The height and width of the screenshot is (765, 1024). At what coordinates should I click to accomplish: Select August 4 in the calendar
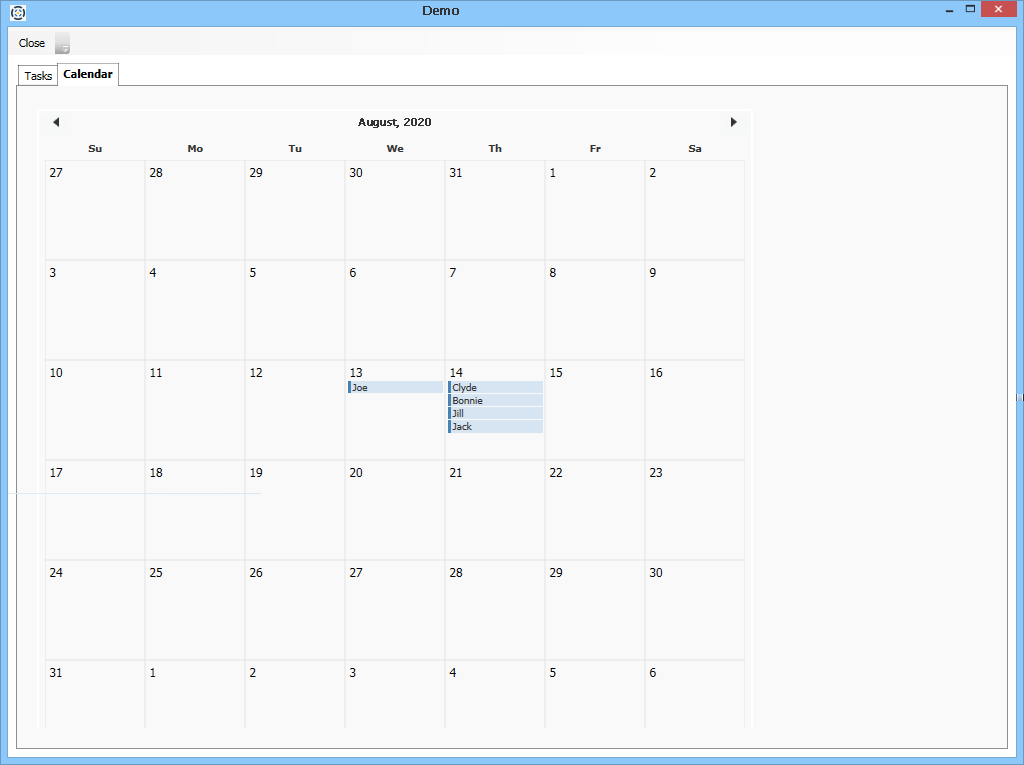(x=195, y=310)
